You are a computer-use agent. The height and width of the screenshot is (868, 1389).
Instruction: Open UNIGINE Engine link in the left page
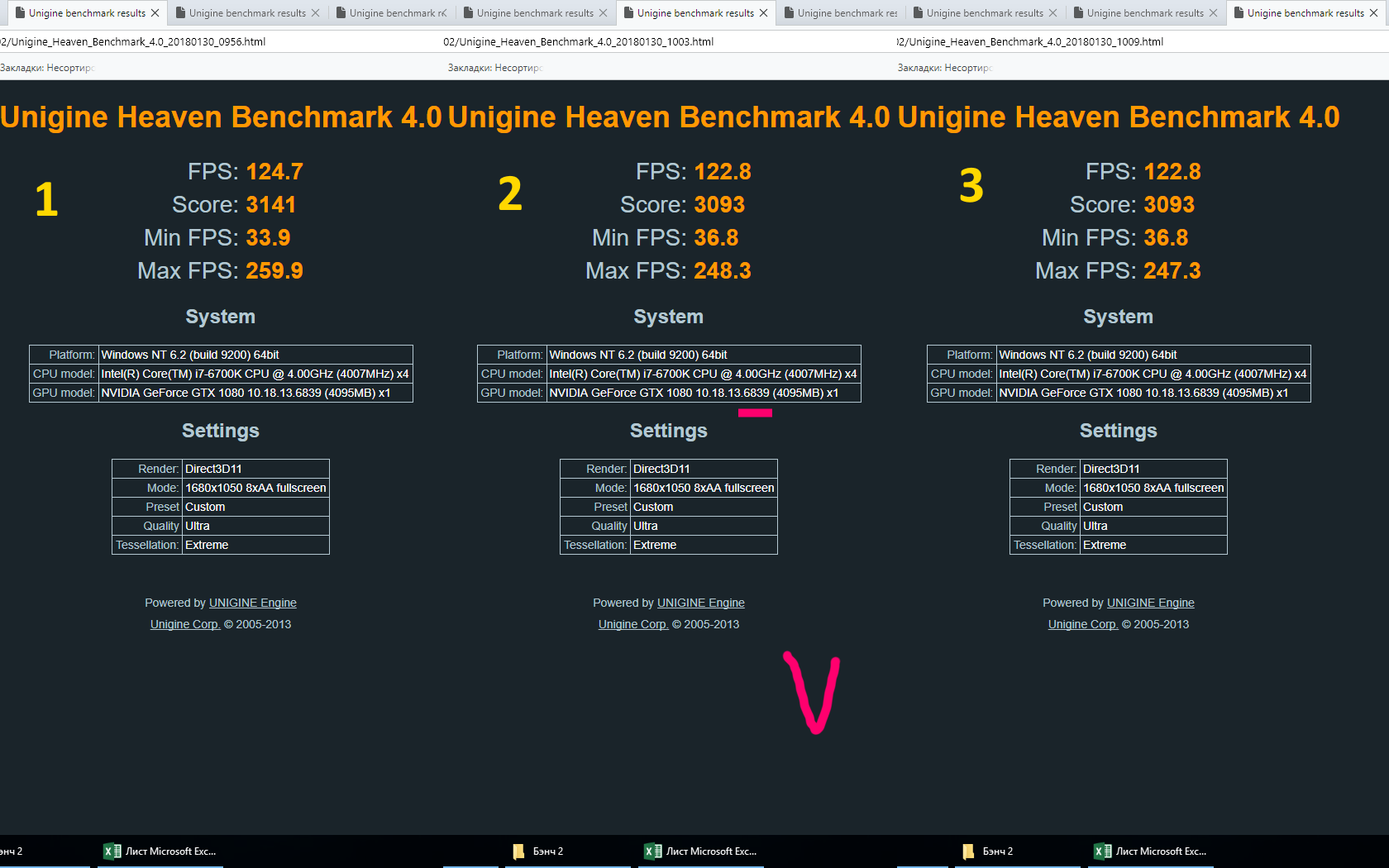pyautogui.click(x=253, y=603)
